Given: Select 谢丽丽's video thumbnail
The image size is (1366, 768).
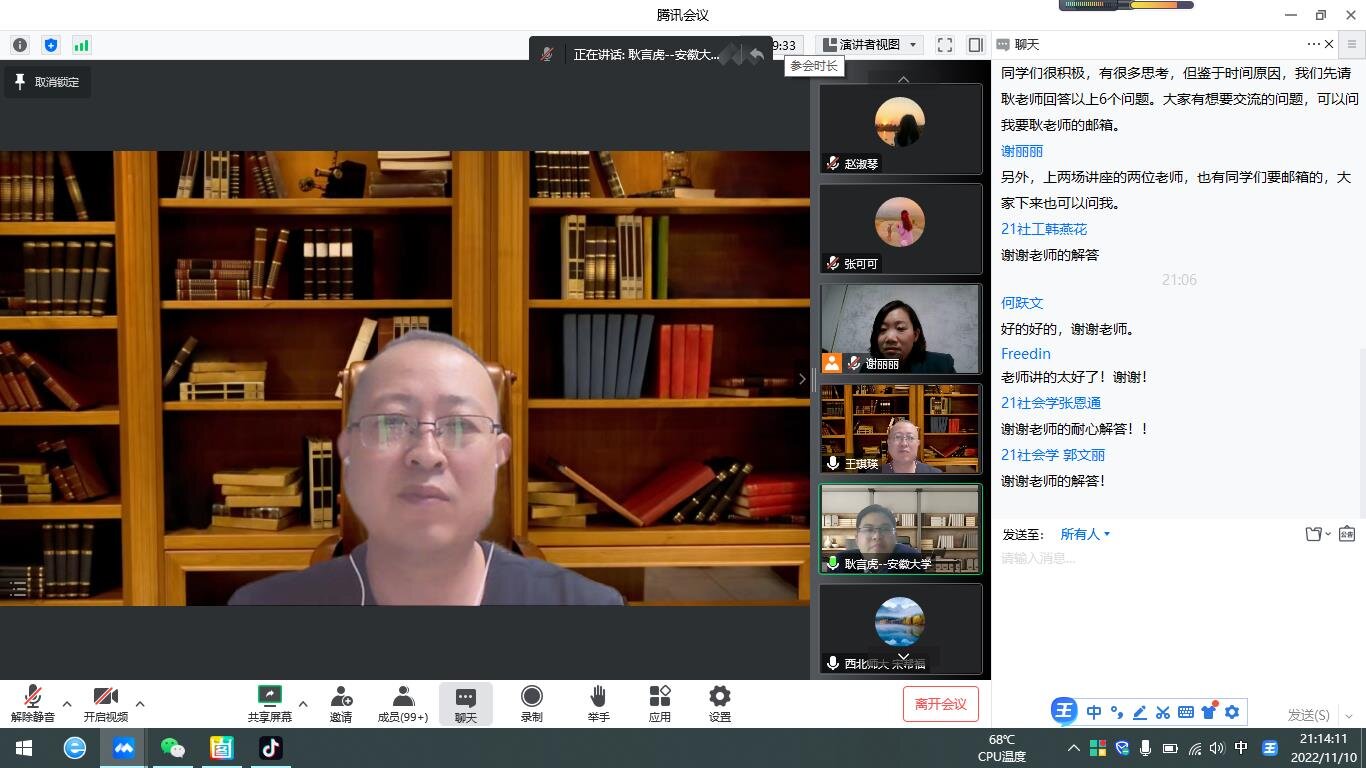Looking at the screenshot, I should point(900,329).
